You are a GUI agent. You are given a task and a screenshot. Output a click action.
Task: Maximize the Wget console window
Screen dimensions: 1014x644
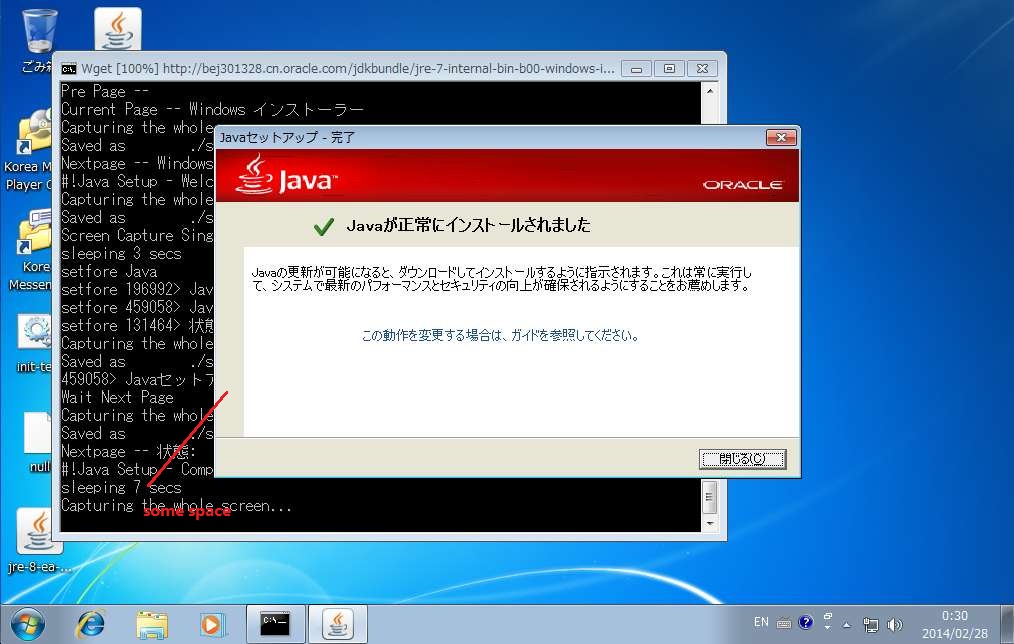coord(669,69)
